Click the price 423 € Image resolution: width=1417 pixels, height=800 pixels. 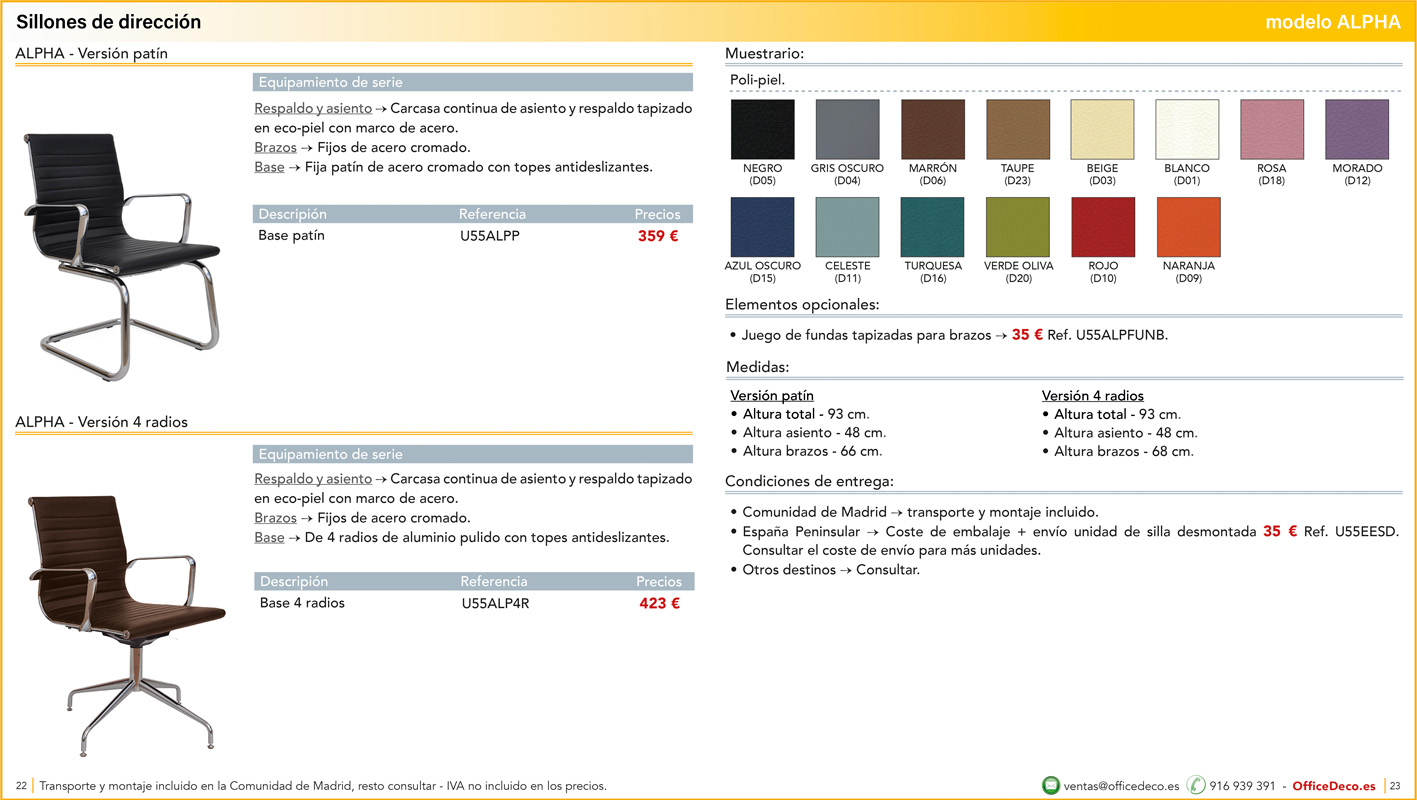point(660,603)
